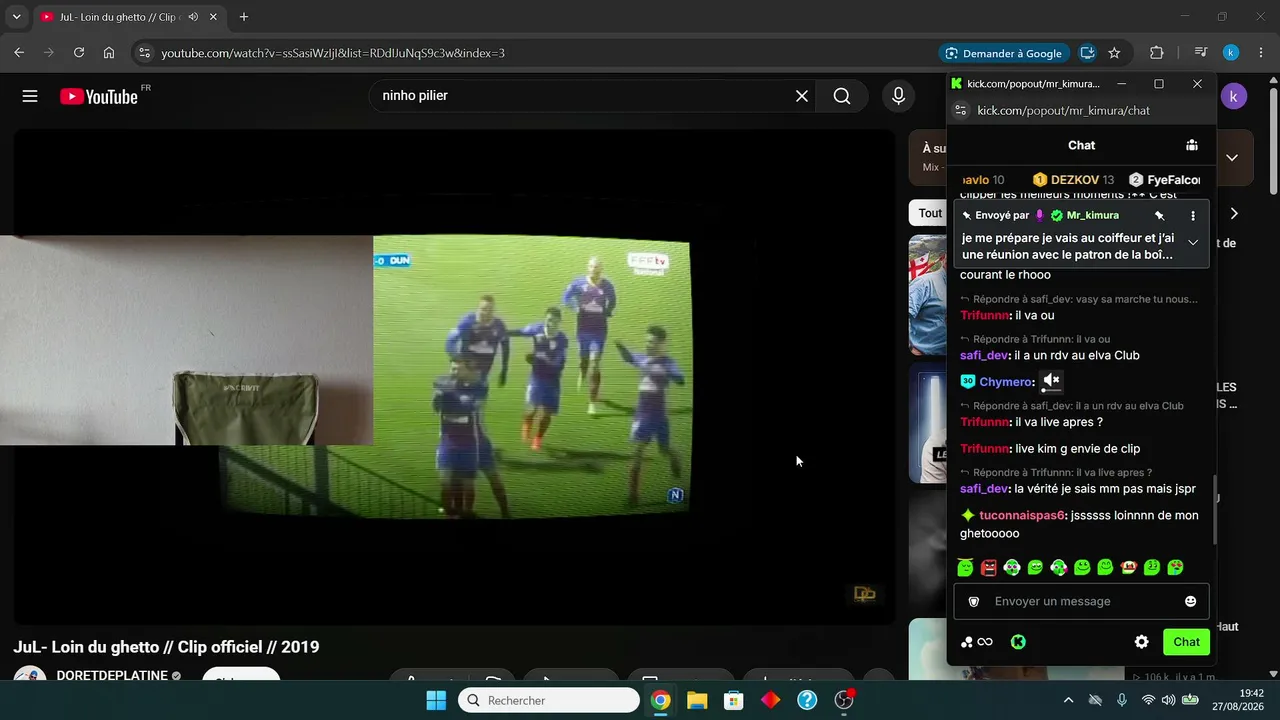Open the viewers list icon in Kick chat
Viewport: 1280px width, 720px height.
coord(1192,145)
